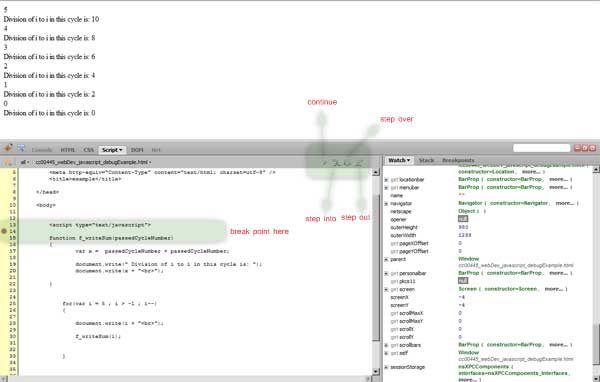Screen dimensions: 600x382
Task: Click the script panel scroll up arrow
Action: (x=376, y=172)
